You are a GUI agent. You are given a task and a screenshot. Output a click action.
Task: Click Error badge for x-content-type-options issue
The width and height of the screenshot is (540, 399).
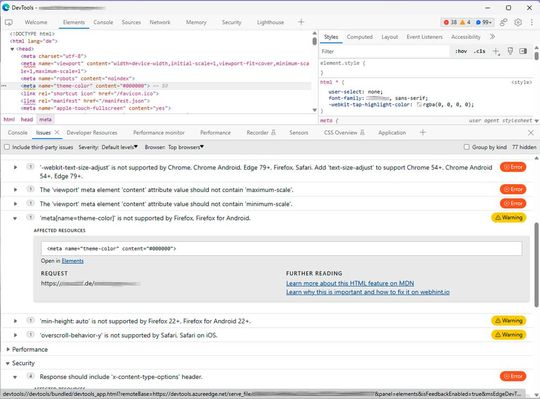[x=513, y=376]
